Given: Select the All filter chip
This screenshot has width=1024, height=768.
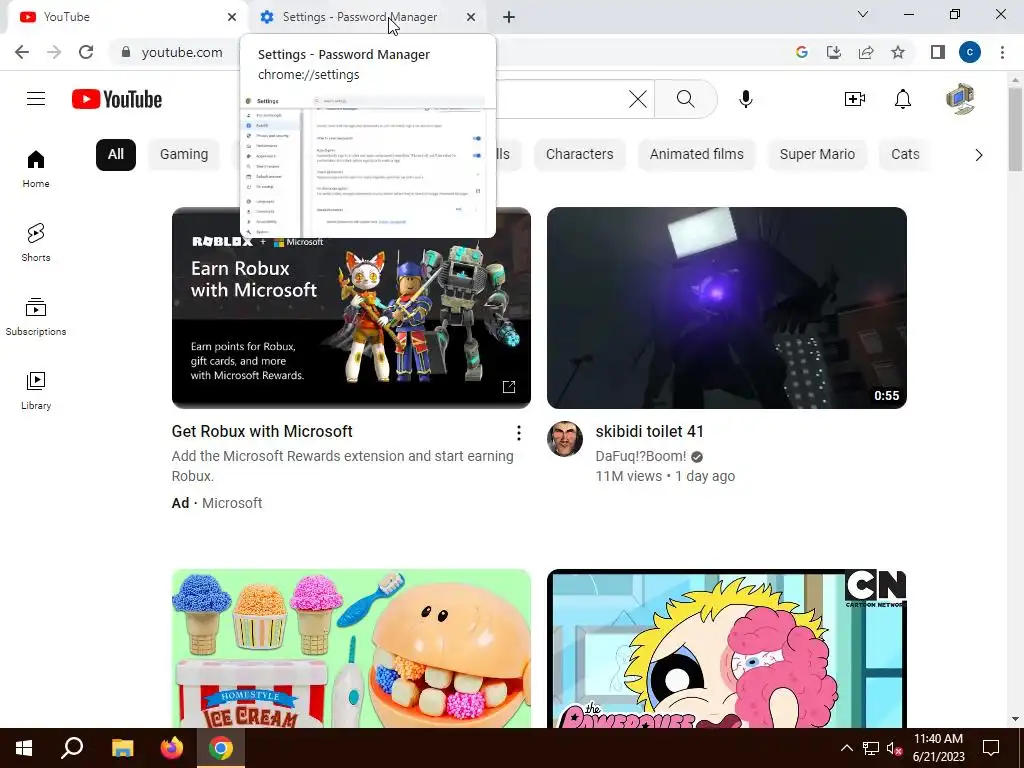Looking at the screenshot, I should tap(116, 155).
